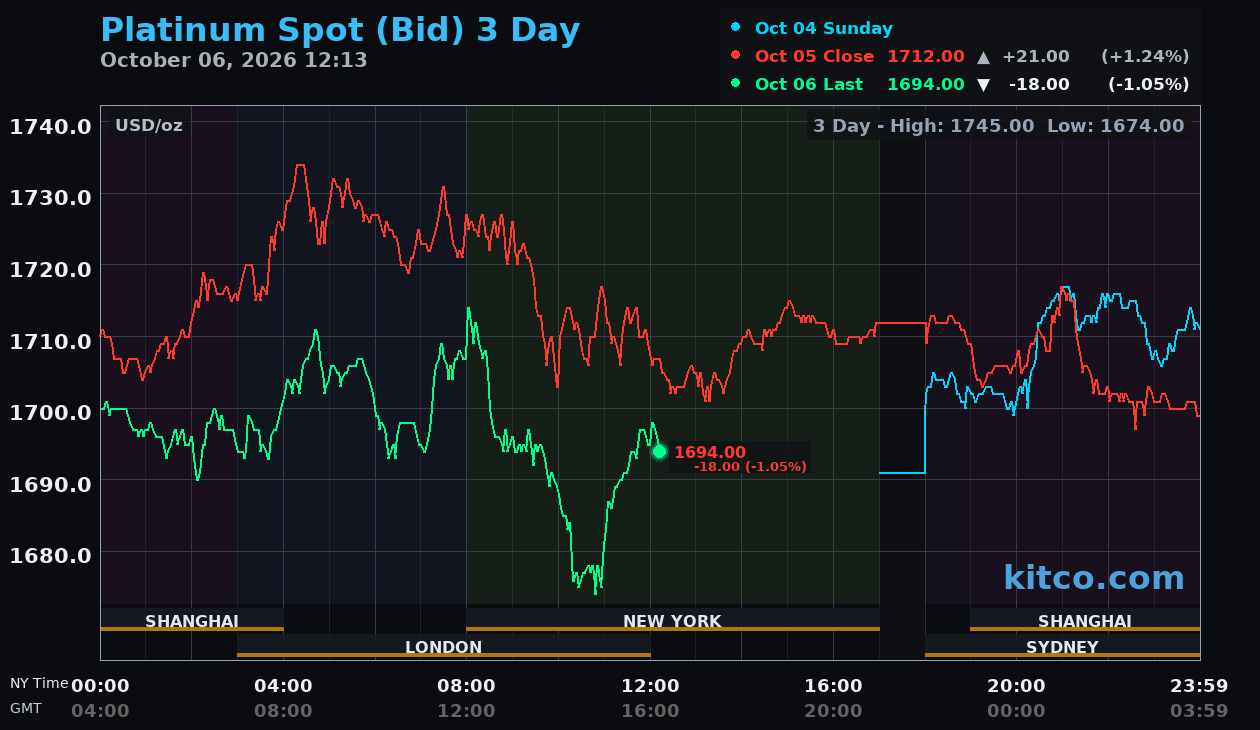Click the NY time 23:59 tick label
1260x730 pixels.
1199,686
